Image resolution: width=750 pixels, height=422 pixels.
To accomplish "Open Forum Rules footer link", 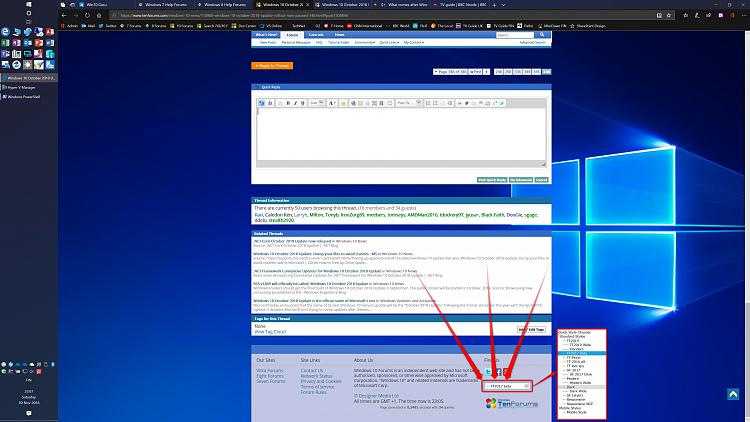I will pos(314,392).
